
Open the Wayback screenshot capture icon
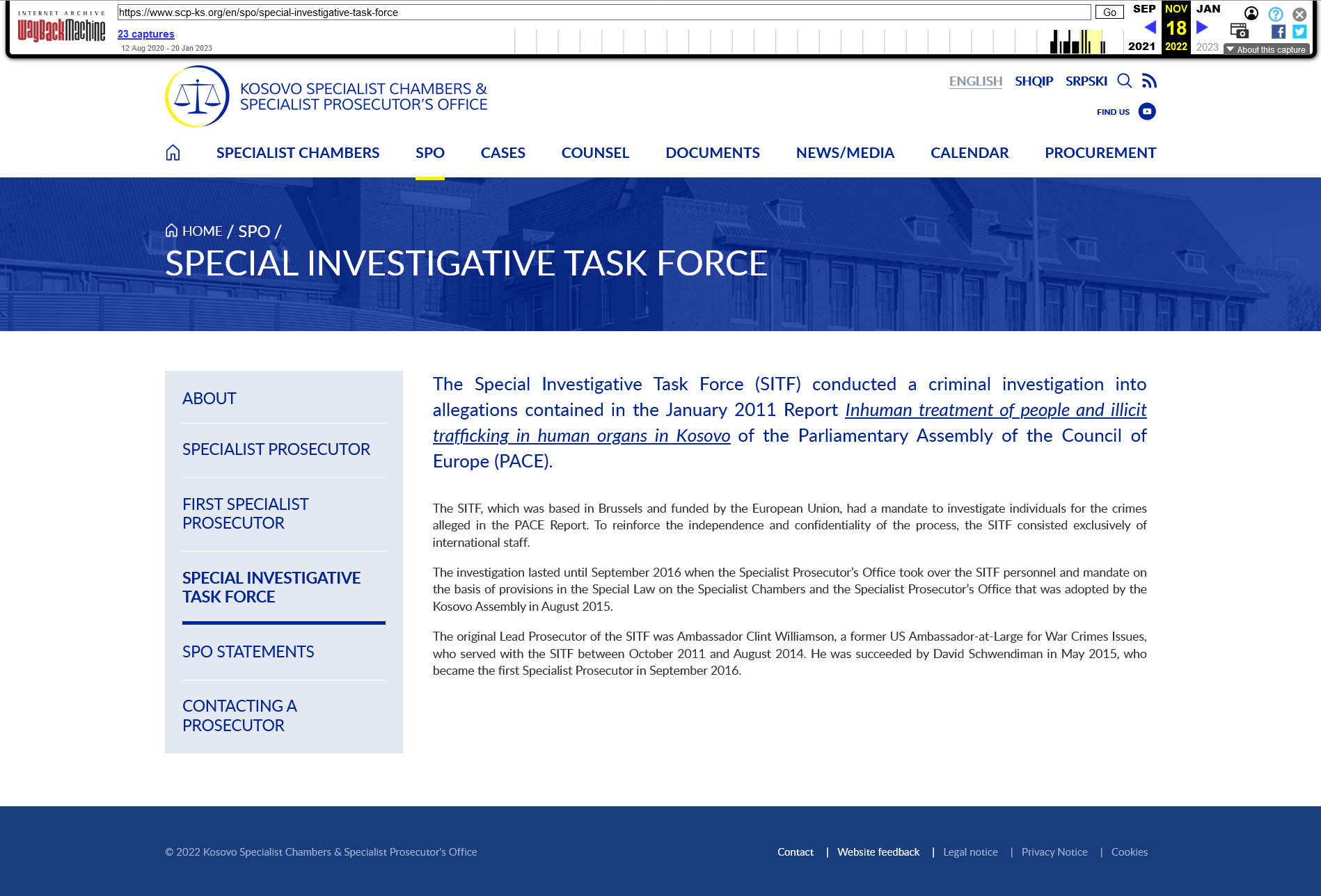pyautogui.click(x=1239, y=31)
